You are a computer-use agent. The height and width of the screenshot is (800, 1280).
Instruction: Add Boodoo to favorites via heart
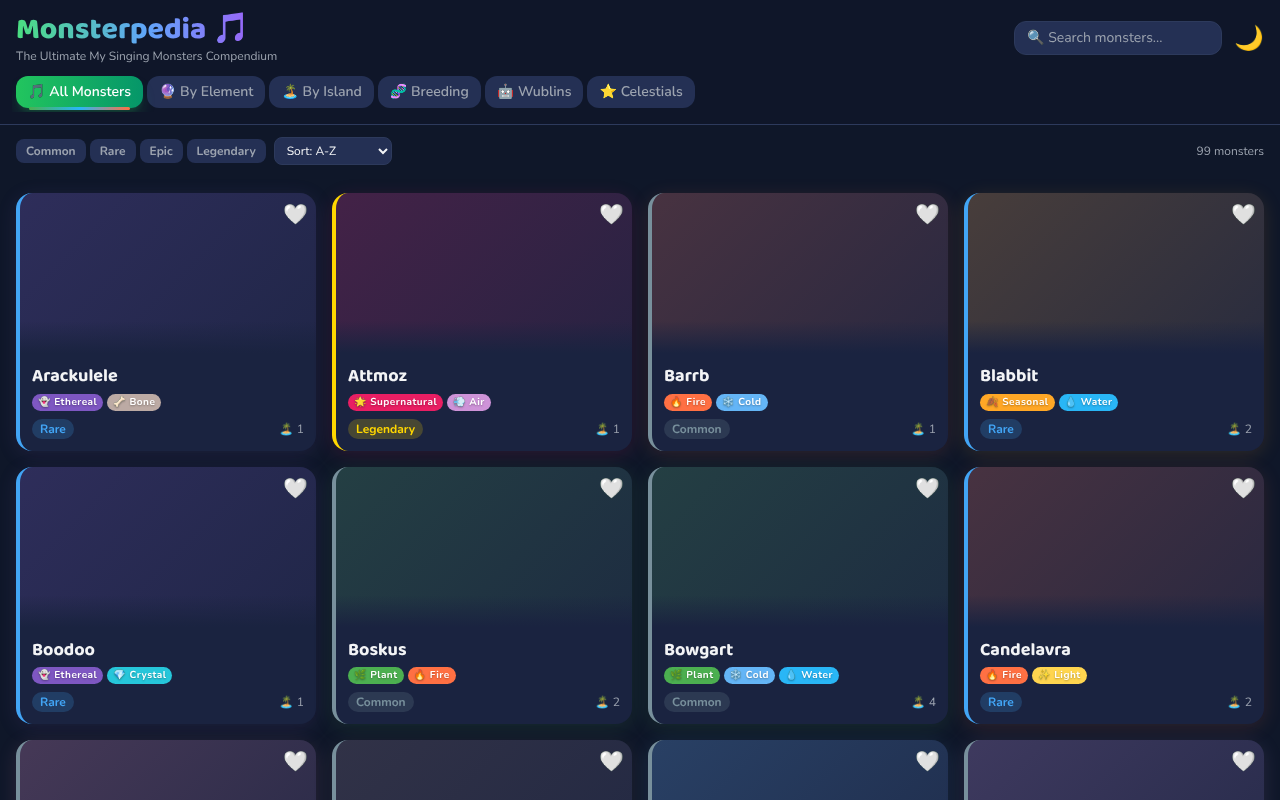coord(295,488)
